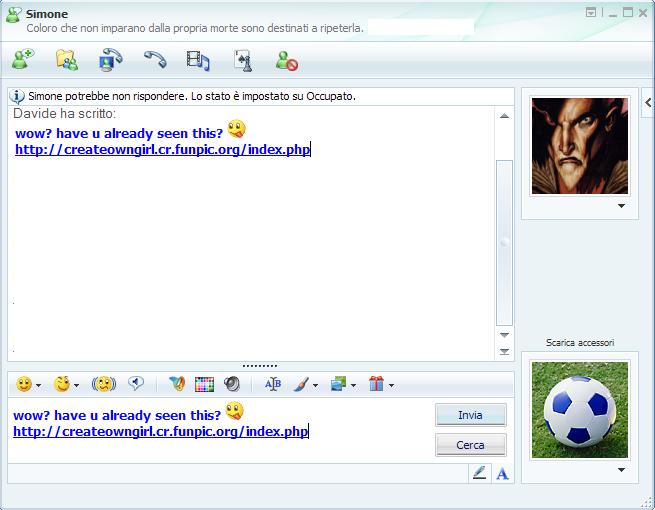Open the activities film and music icon
The width and height of the screenshot is (655, 510).
198,61
